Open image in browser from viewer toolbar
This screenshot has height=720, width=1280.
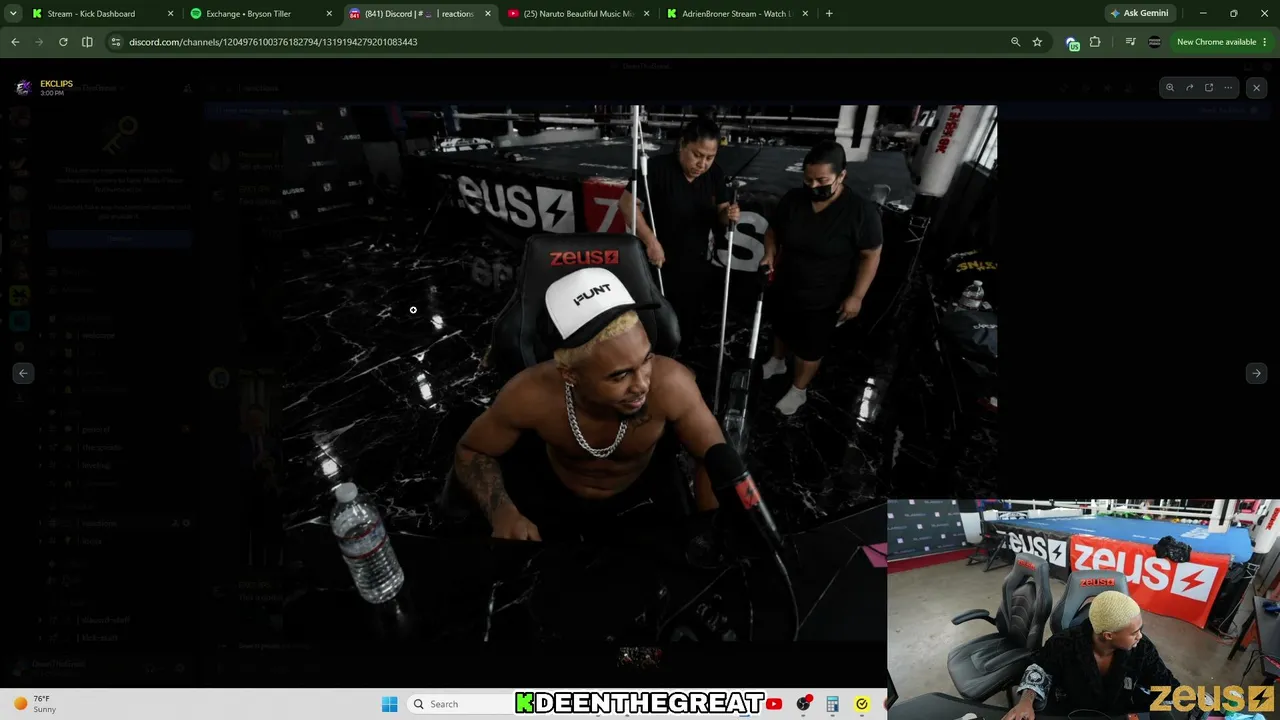click(x=1208, y=88)
